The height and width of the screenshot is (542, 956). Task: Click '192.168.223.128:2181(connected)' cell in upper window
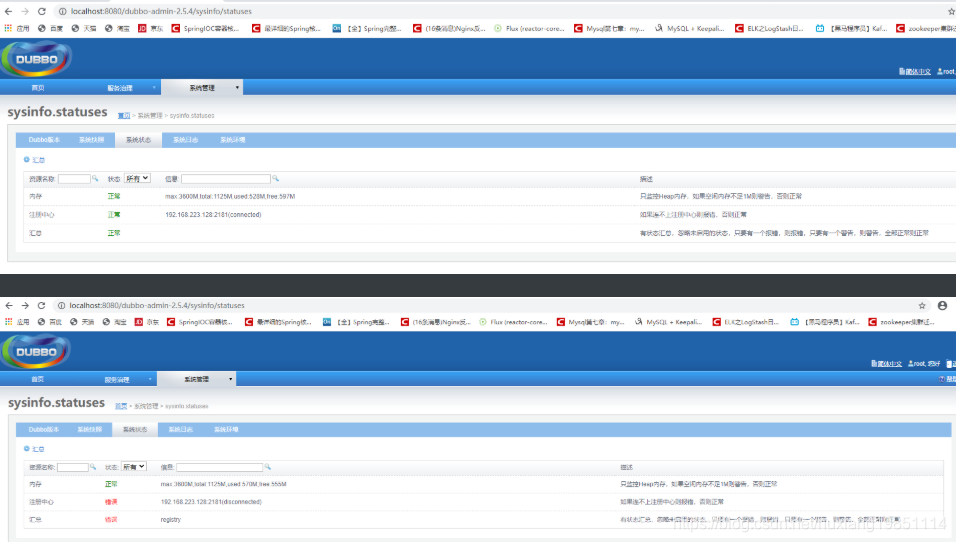[213, 215]
